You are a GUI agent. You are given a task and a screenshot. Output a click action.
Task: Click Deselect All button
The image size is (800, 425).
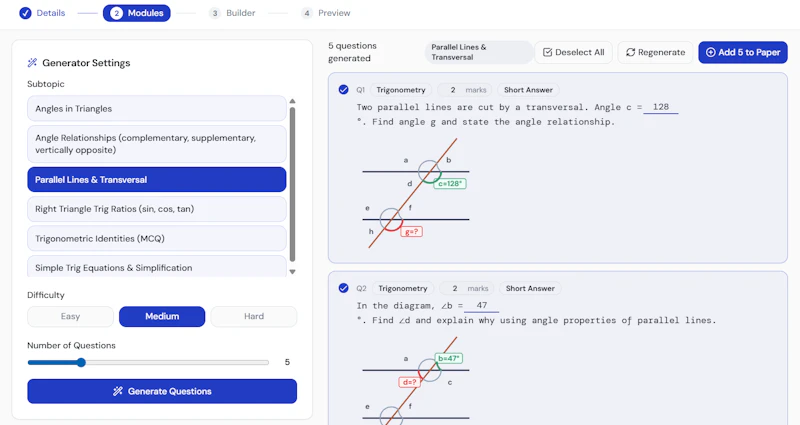(x=573, y=53)
